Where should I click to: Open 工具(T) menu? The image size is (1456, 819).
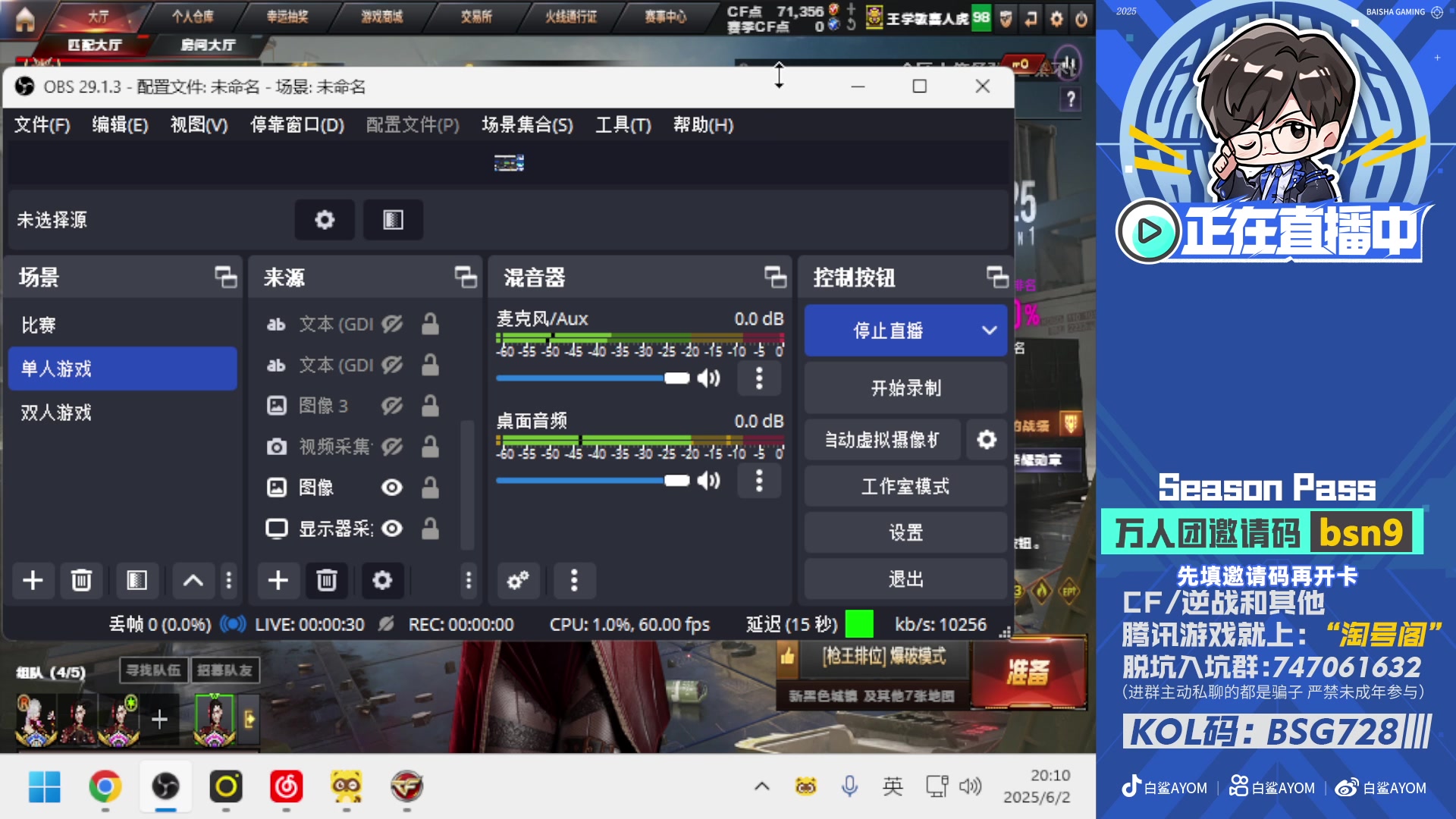(623, 125)
